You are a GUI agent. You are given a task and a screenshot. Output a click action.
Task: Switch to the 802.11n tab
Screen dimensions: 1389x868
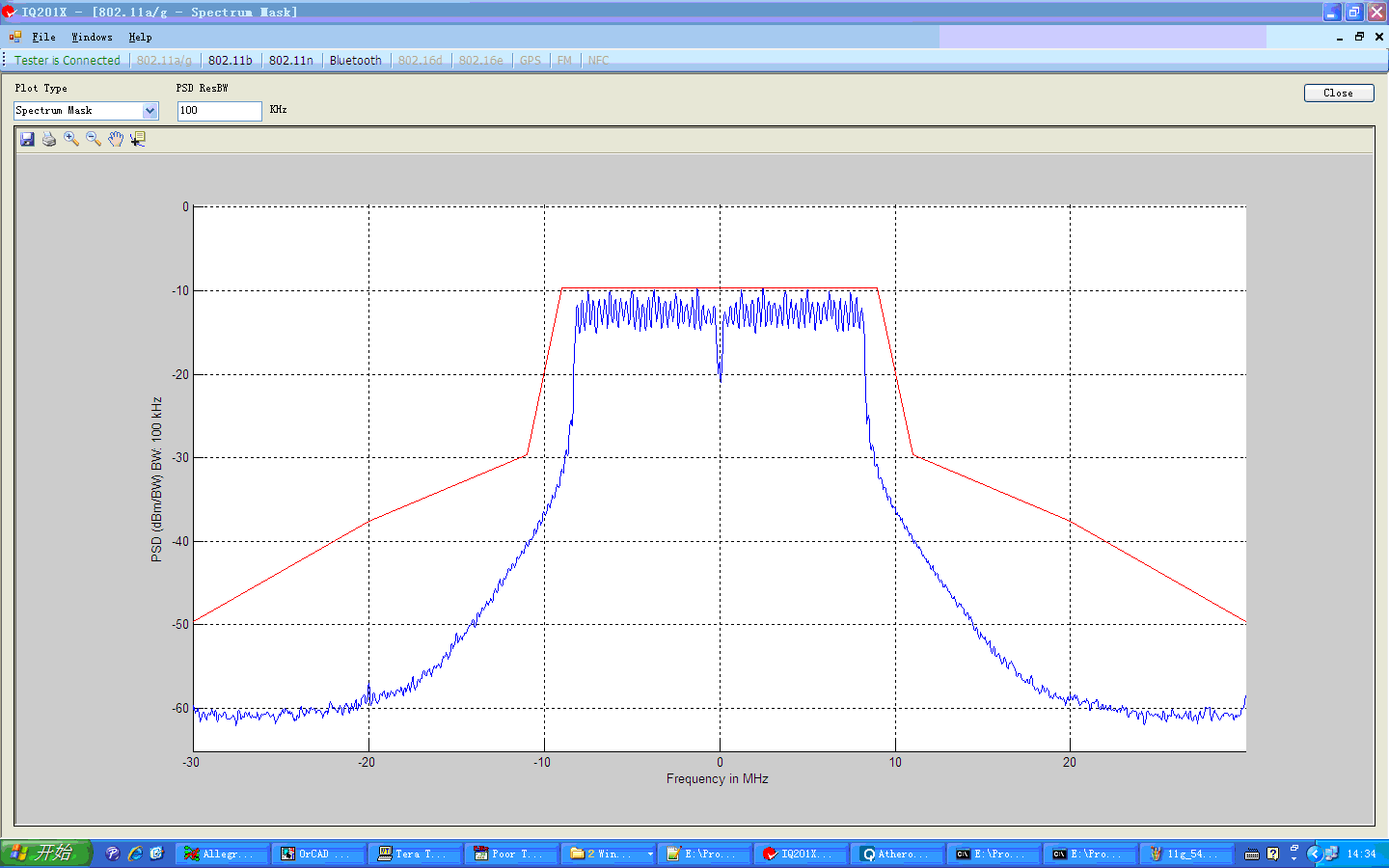point(291,60)
